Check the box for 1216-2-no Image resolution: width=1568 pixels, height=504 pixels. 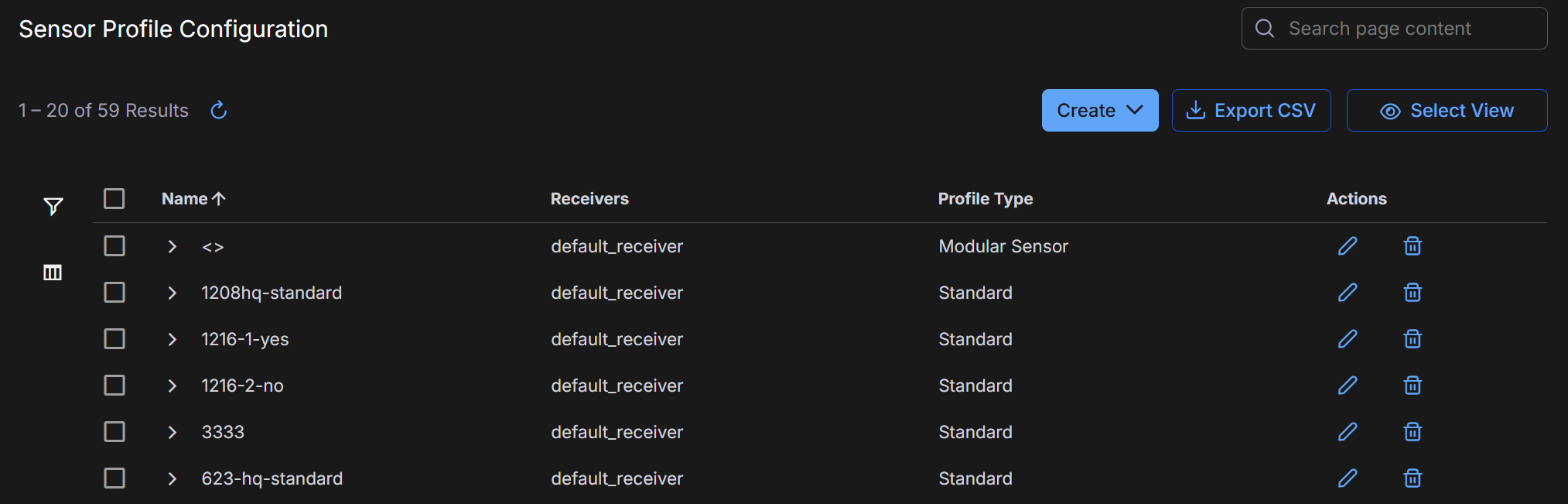tap(114, 386)
